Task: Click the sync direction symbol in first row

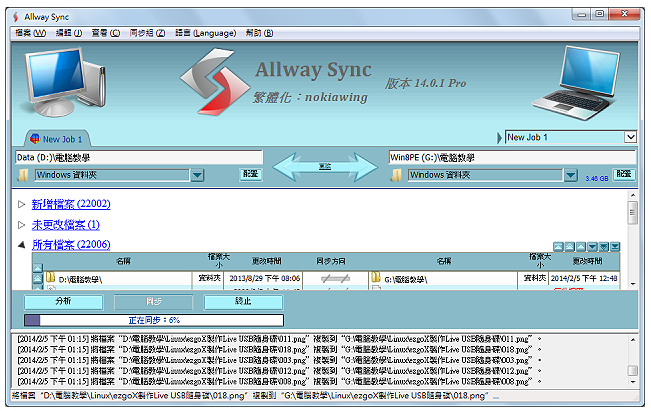Action: pos(335,279)
